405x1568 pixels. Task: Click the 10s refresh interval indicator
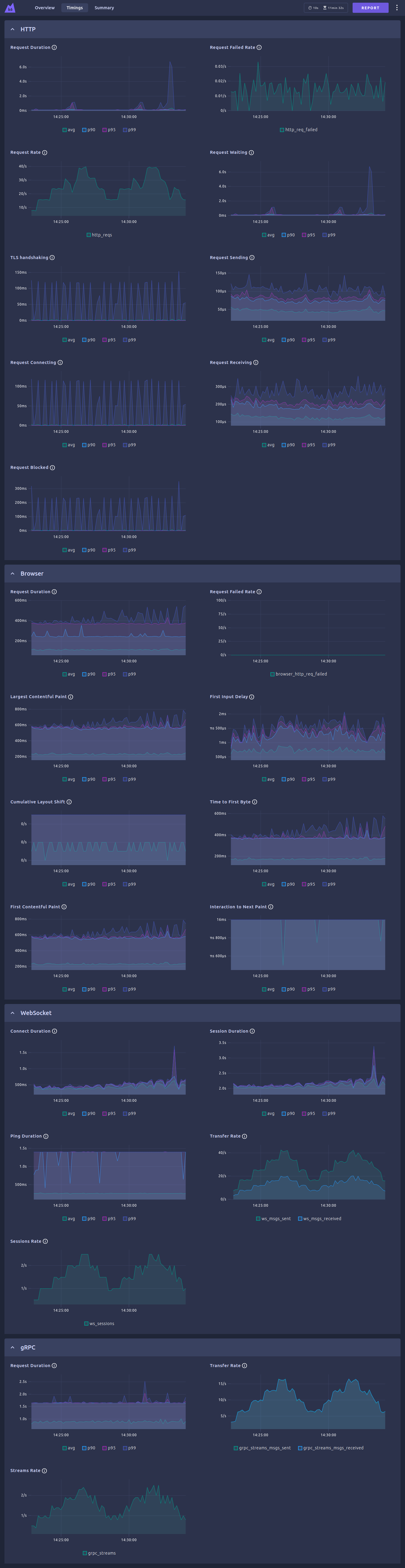[x=313, y=8]
